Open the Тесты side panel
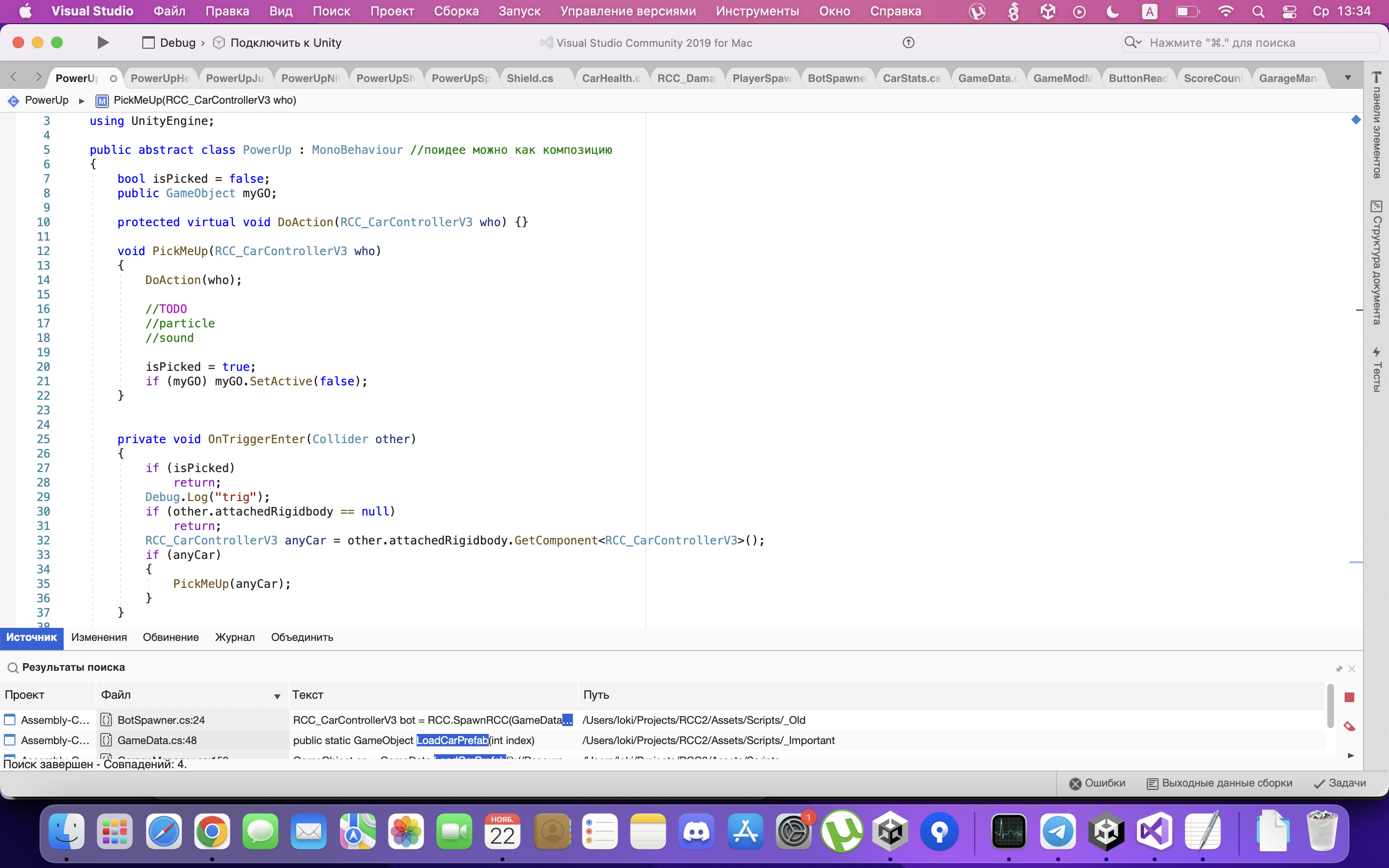The height and width of the screenshot is (868, 1389). [x=1377, y=369]
